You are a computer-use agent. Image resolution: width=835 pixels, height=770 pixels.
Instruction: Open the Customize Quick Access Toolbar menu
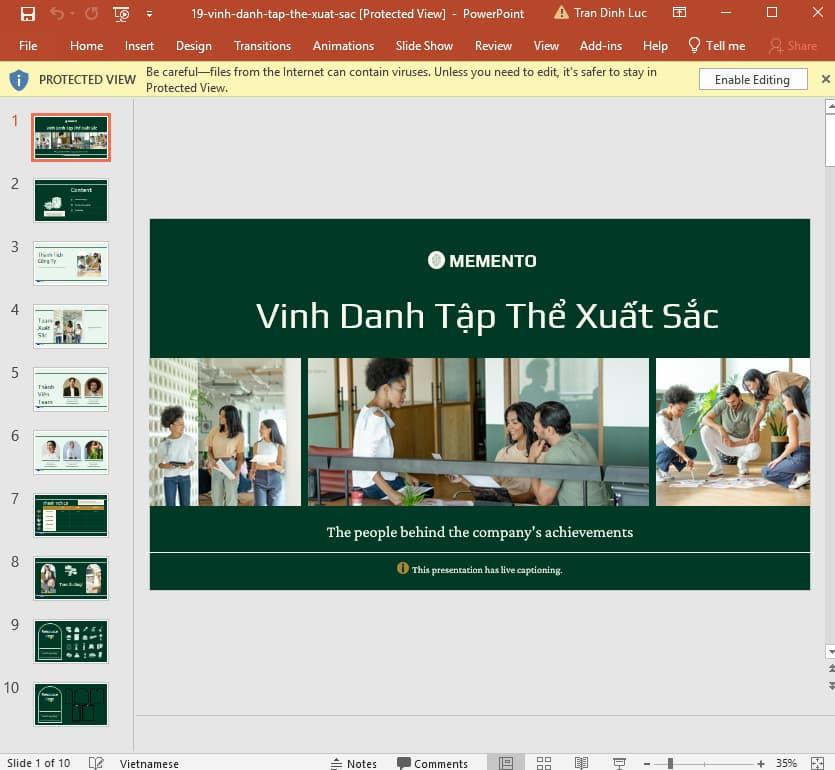coord(148,13)
